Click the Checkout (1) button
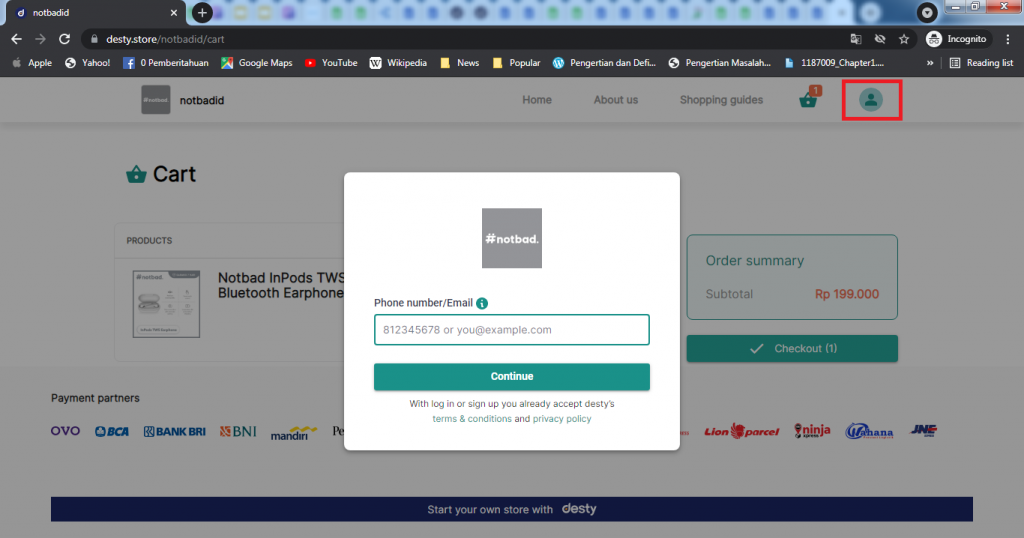The height and width of the screenshot is (538, 1024). coord(792,349)
